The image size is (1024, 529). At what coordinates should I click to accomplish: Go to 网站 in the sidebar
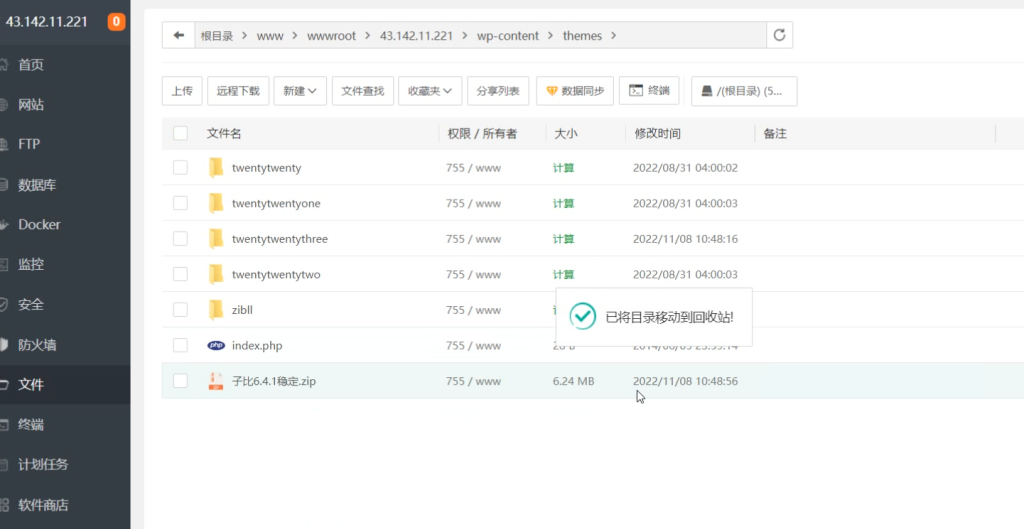[x=31, y=104]
